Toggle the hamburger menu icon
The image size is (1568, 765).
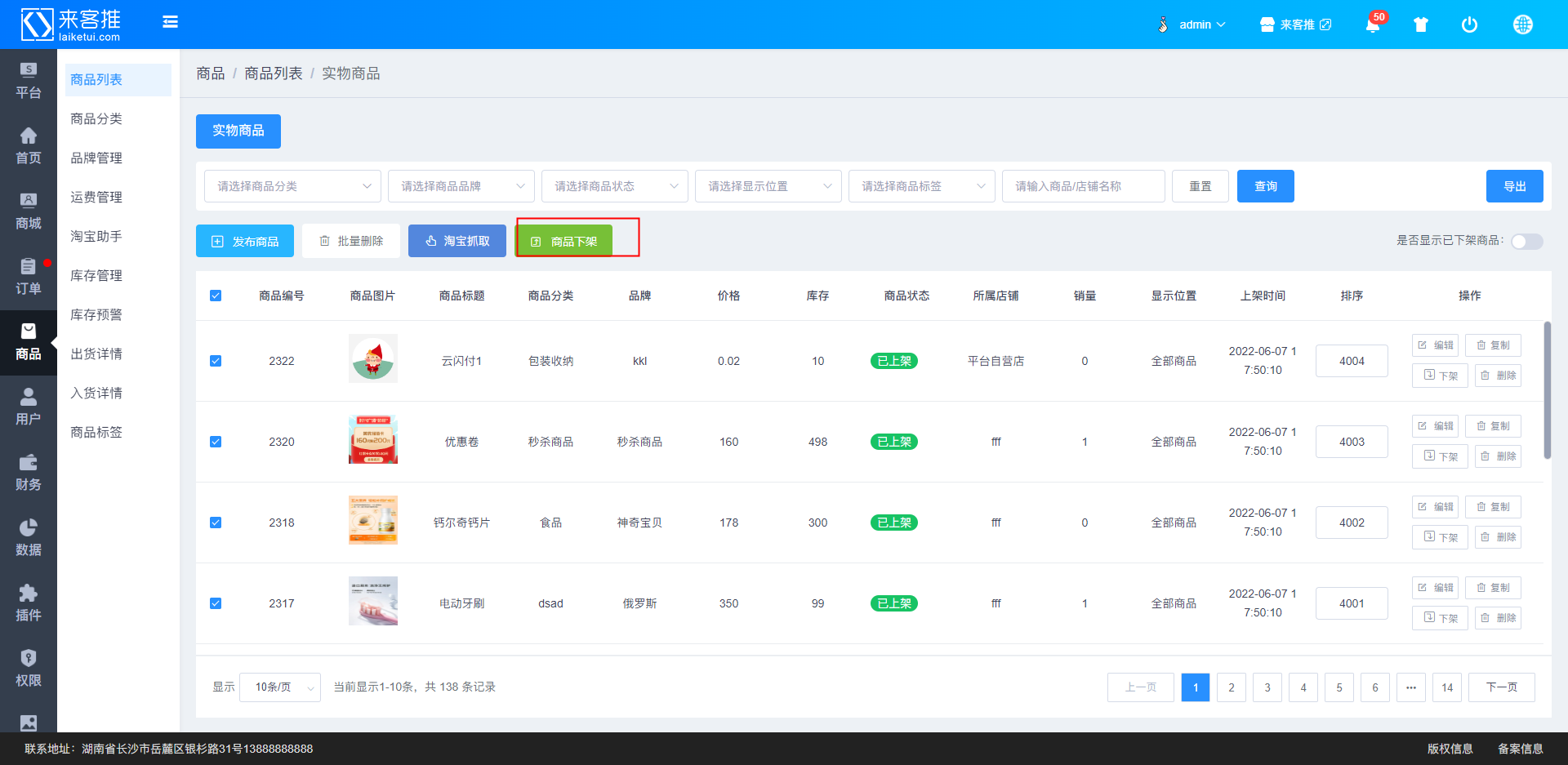coord(170,22)
